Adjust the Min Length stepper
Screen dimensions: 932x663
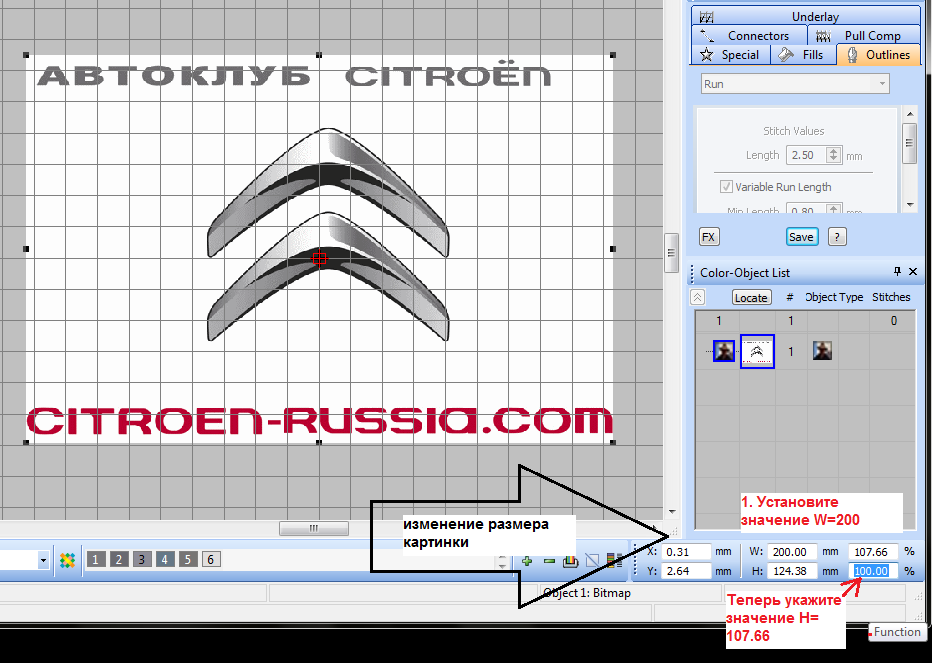[833, 209]
